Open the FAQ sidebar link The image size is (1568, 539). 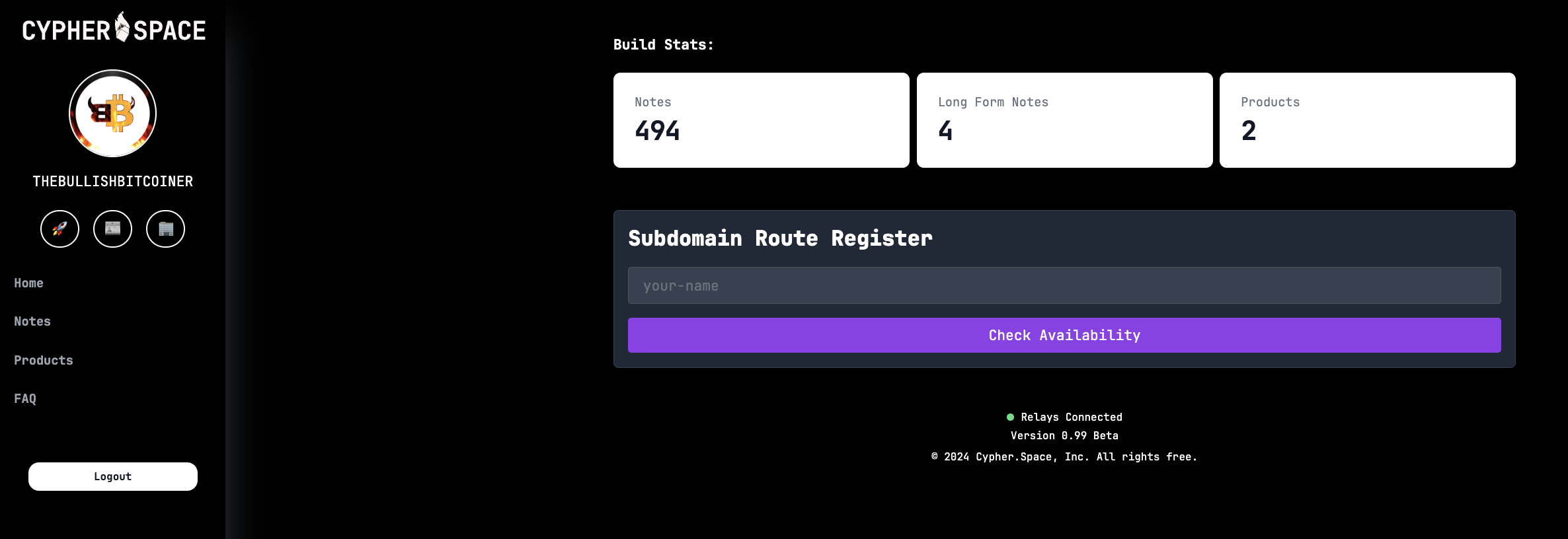[25, 399]
